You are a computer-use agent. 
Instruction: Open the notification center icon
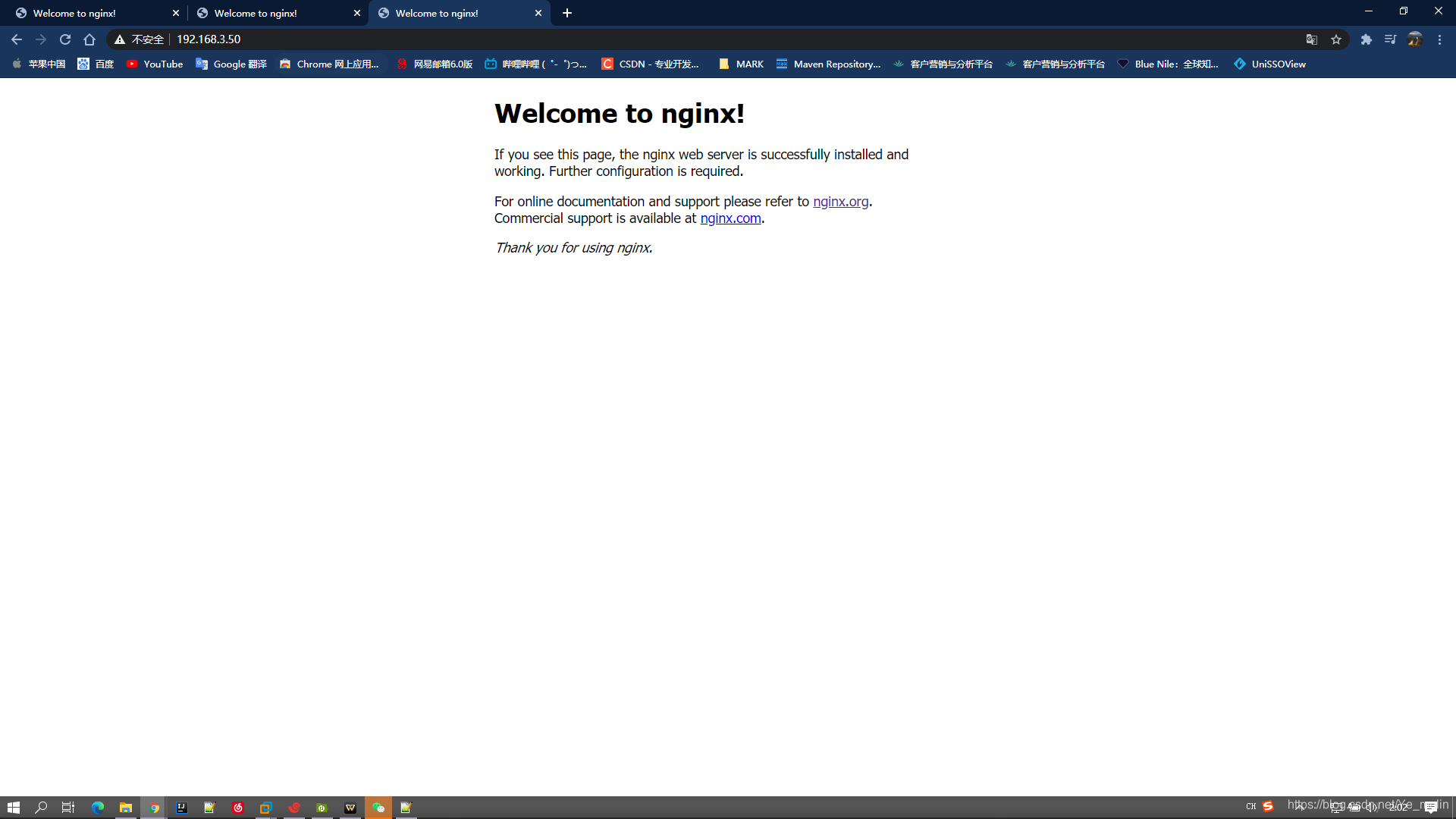click(x=1431, y=808)
